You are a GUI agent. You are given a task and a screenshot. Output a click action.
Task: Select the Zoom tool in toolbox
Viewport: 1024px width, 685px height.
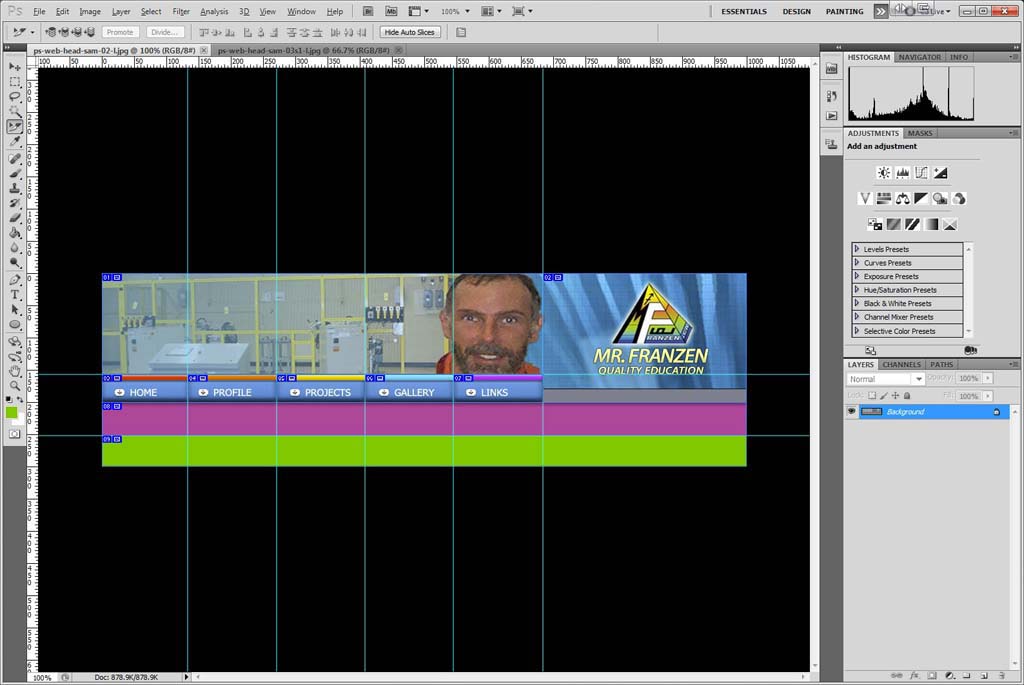click(14, 386)
